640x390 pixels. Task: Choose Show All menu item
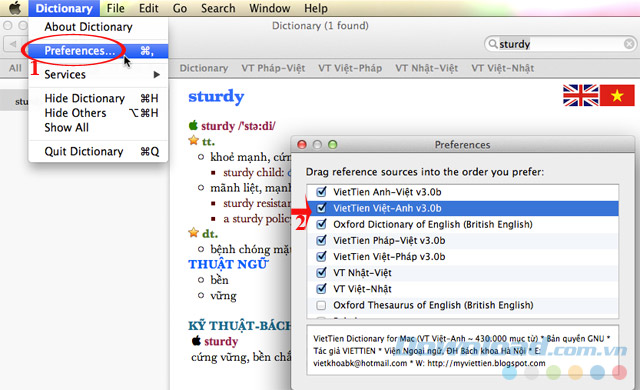pyautogui.click(x=98, y=128)
